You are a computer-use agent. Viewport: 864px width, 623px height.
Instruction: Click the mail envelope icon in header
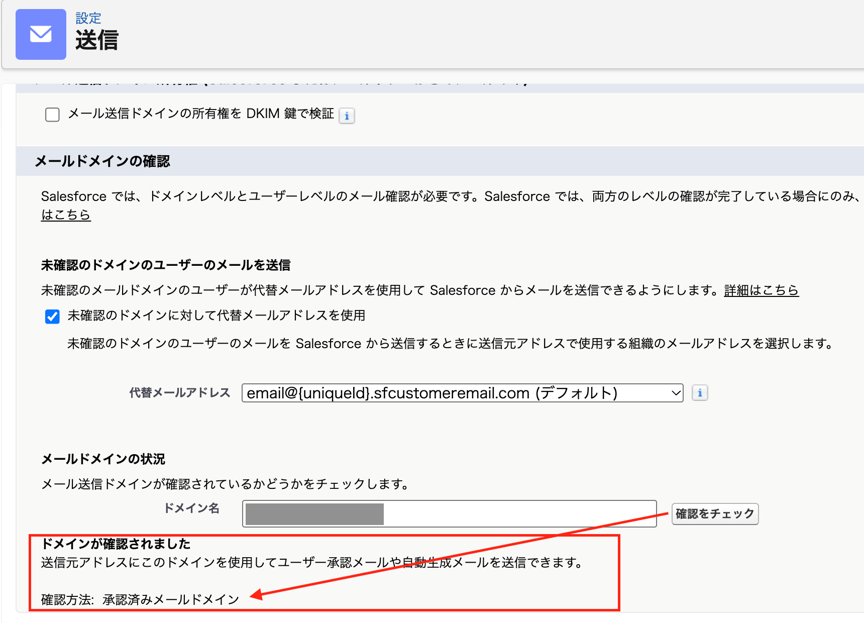pyautogui.click(x=41, y=34)
